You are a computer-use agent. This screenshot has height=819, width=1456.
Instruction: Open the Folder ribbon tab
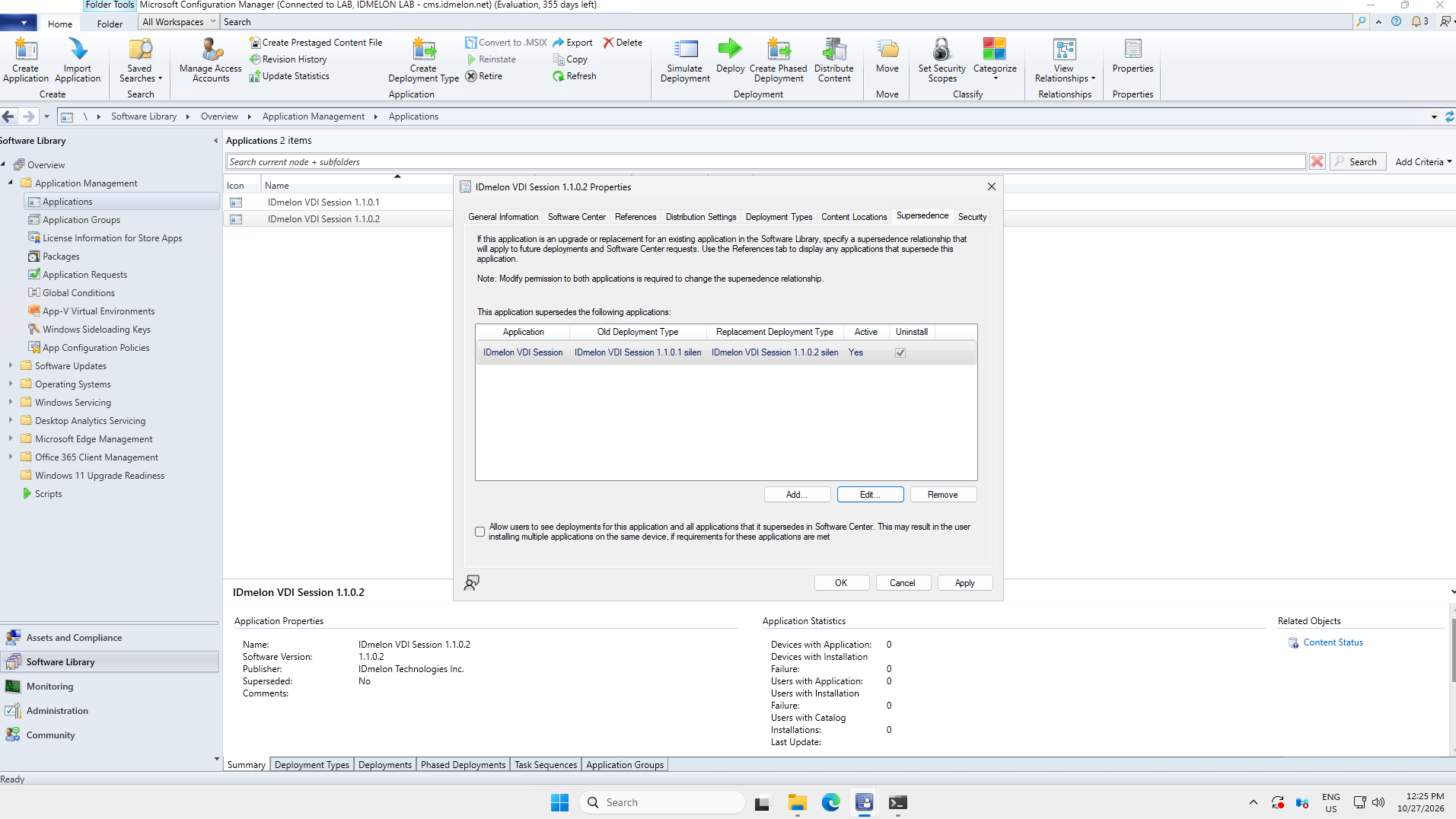(110, 24)
